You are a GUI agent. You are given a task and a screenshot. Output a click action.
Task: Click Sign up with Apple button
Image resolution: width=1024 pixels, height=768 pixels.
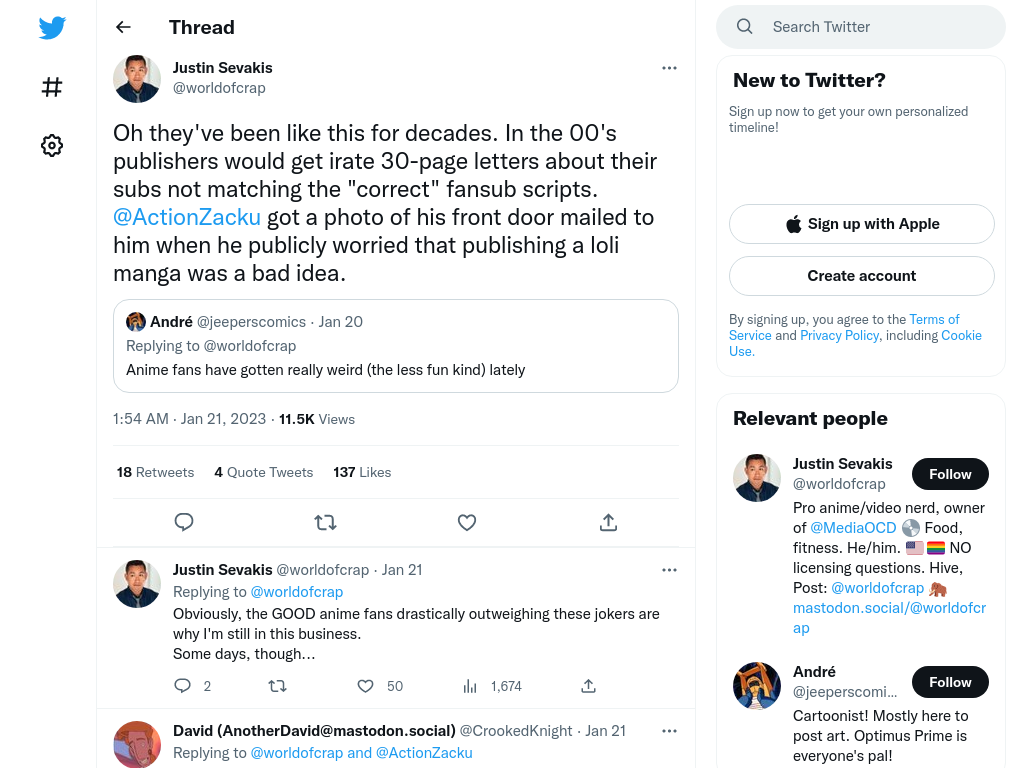point(861,224)
